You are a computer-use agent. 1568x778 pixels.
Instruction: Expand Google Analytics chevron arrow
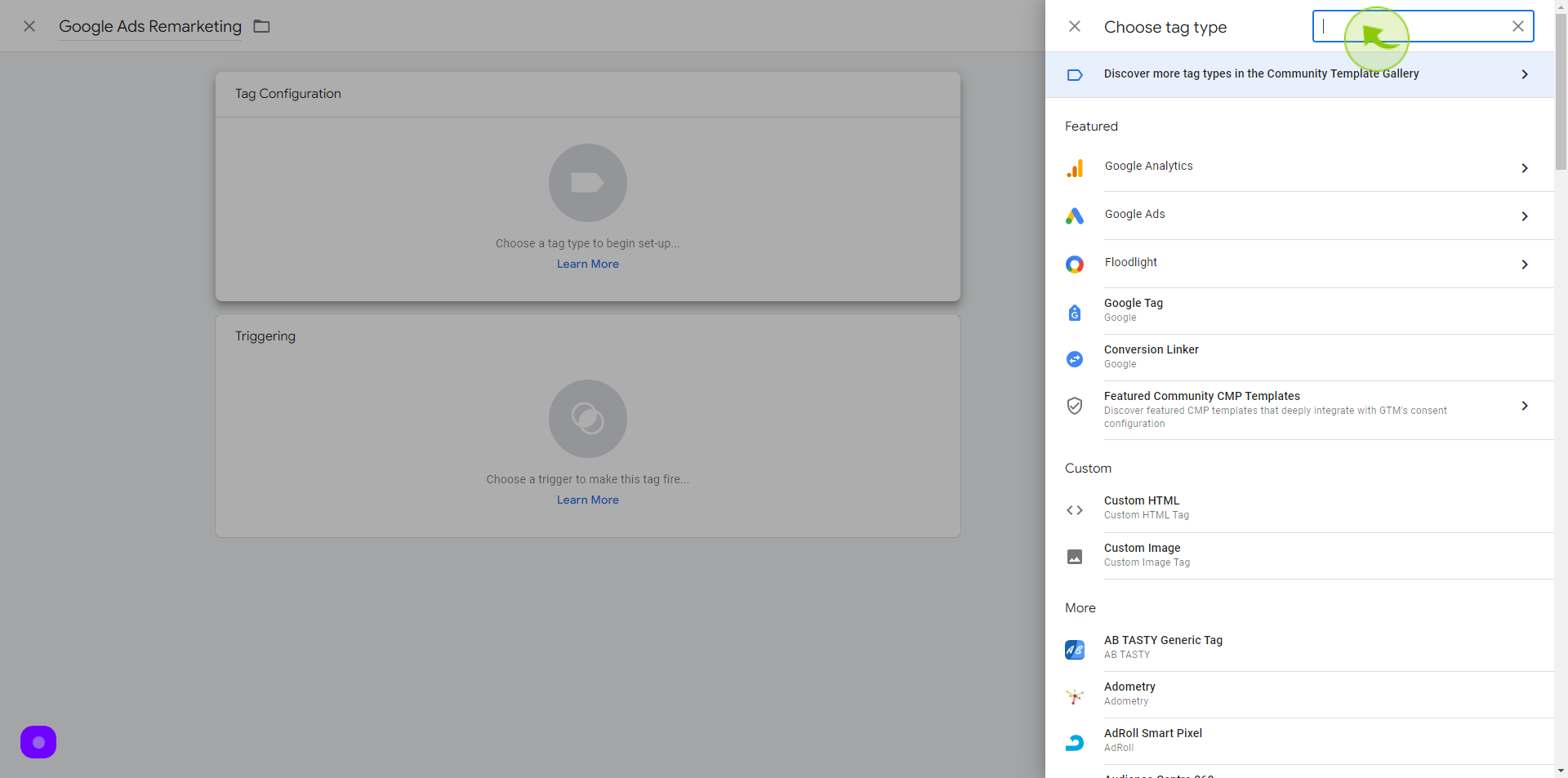click(x=1524, y=168)
